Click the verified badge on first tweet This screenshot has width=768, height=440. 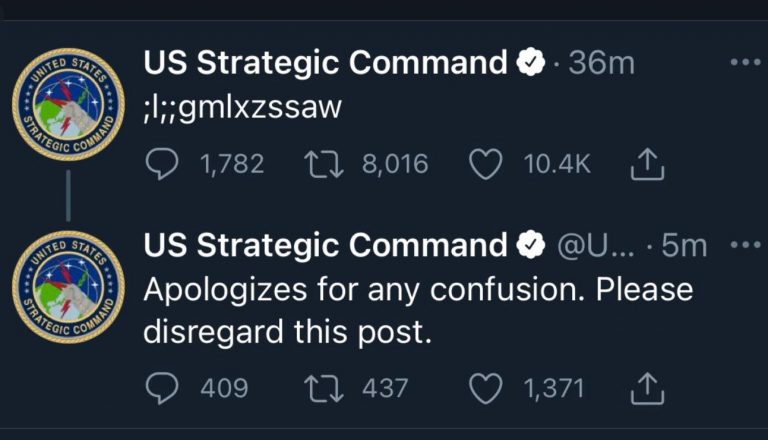point(531,62)
